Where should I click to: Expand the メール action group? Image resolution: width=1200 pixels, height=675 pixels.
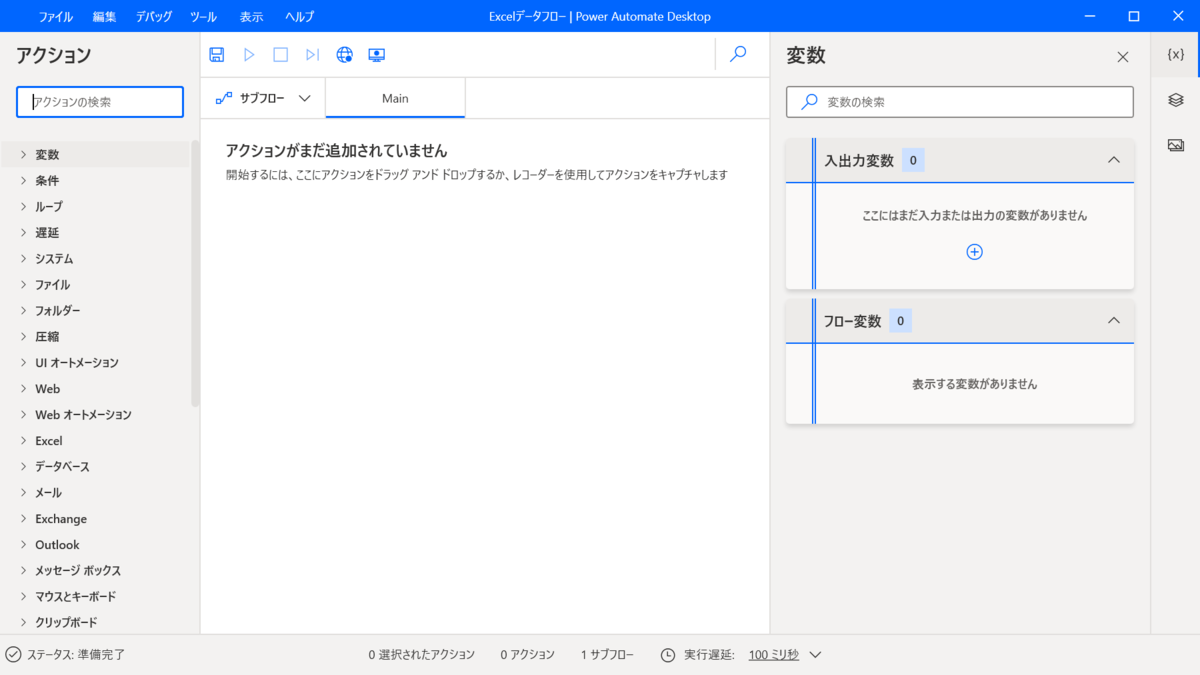pos(24,493)
